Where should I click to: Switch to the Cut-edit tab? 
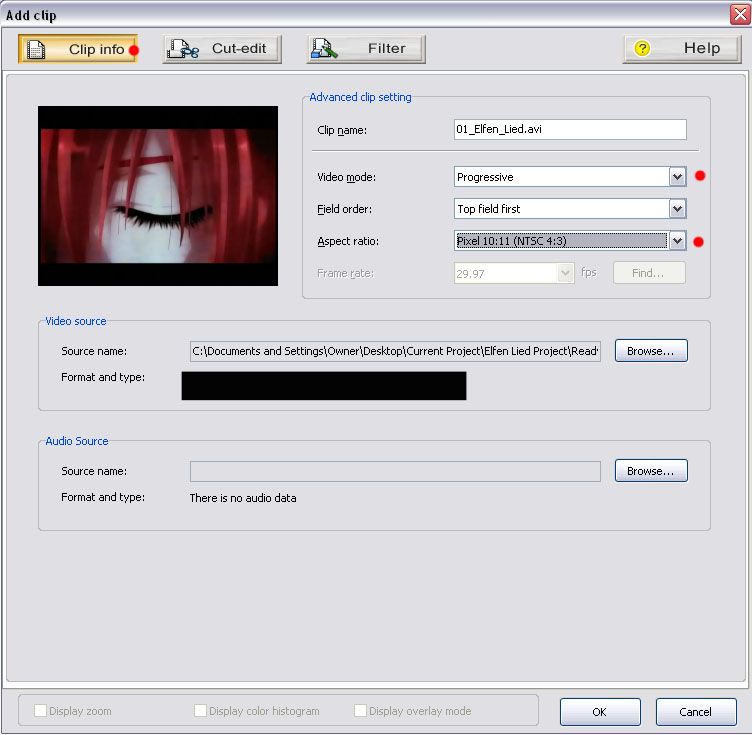[x=222, y=49]
